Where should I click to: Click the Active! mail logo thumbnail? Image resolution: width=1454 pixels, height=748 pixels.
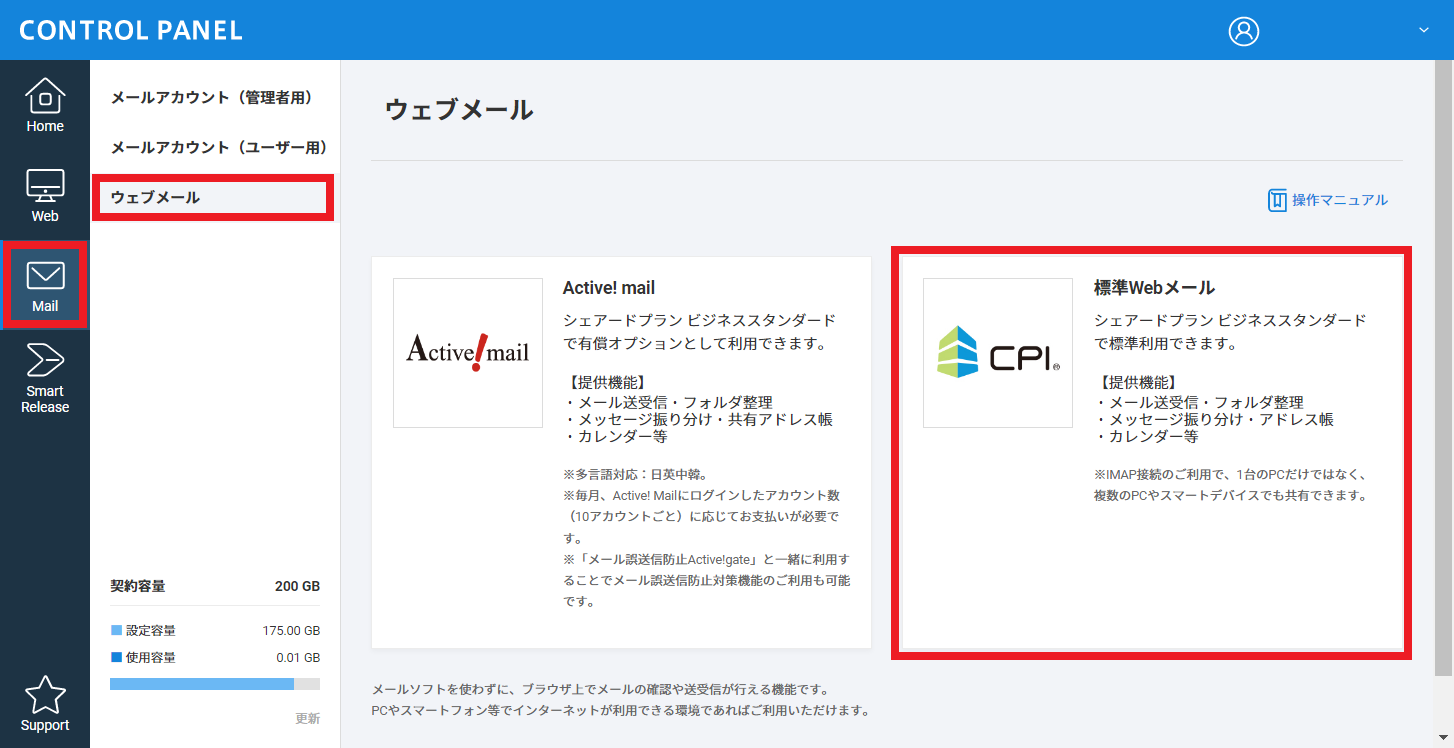click(x=468, y=353)
